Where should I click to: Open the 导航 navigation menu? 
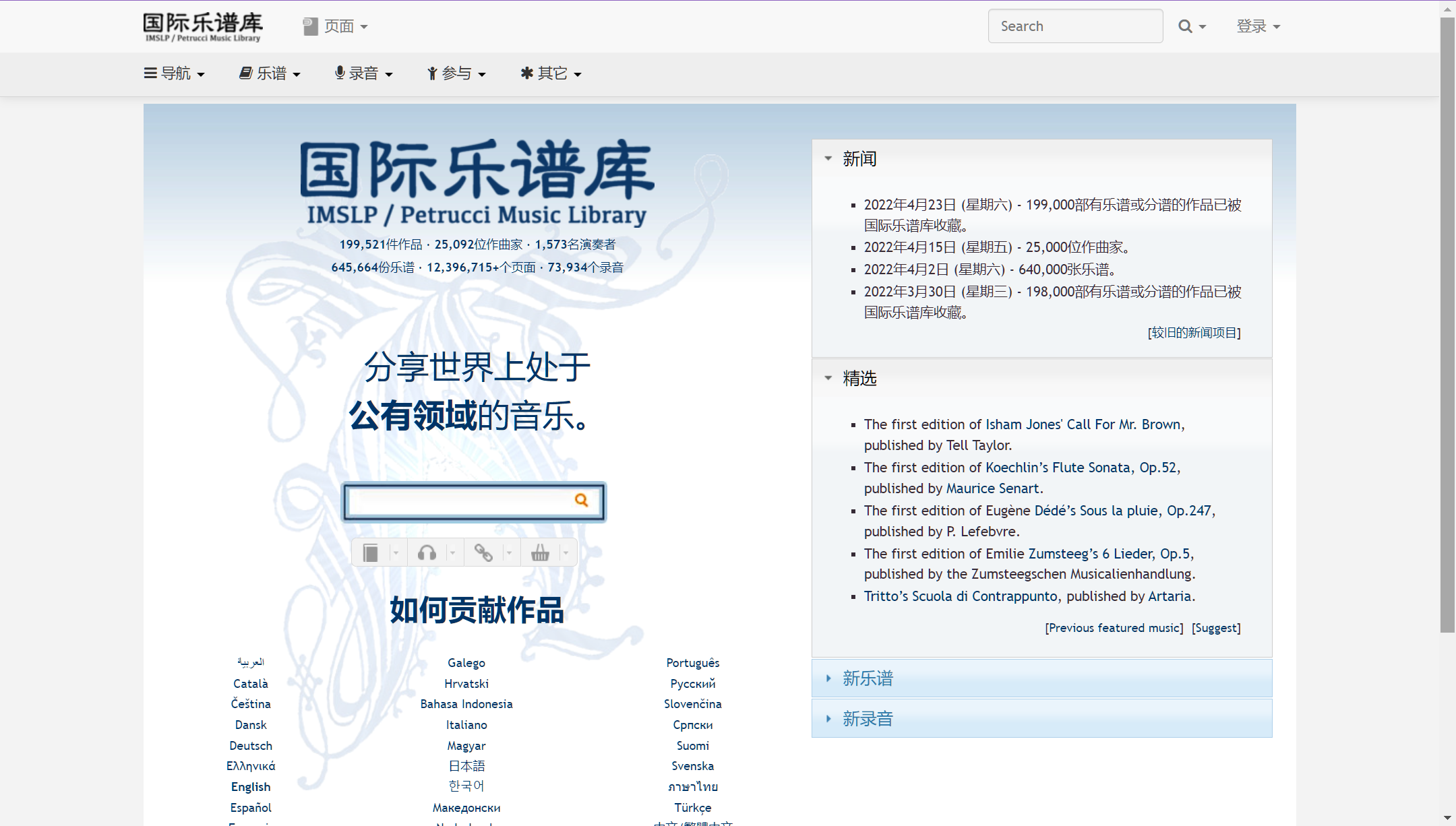(175, 73)
